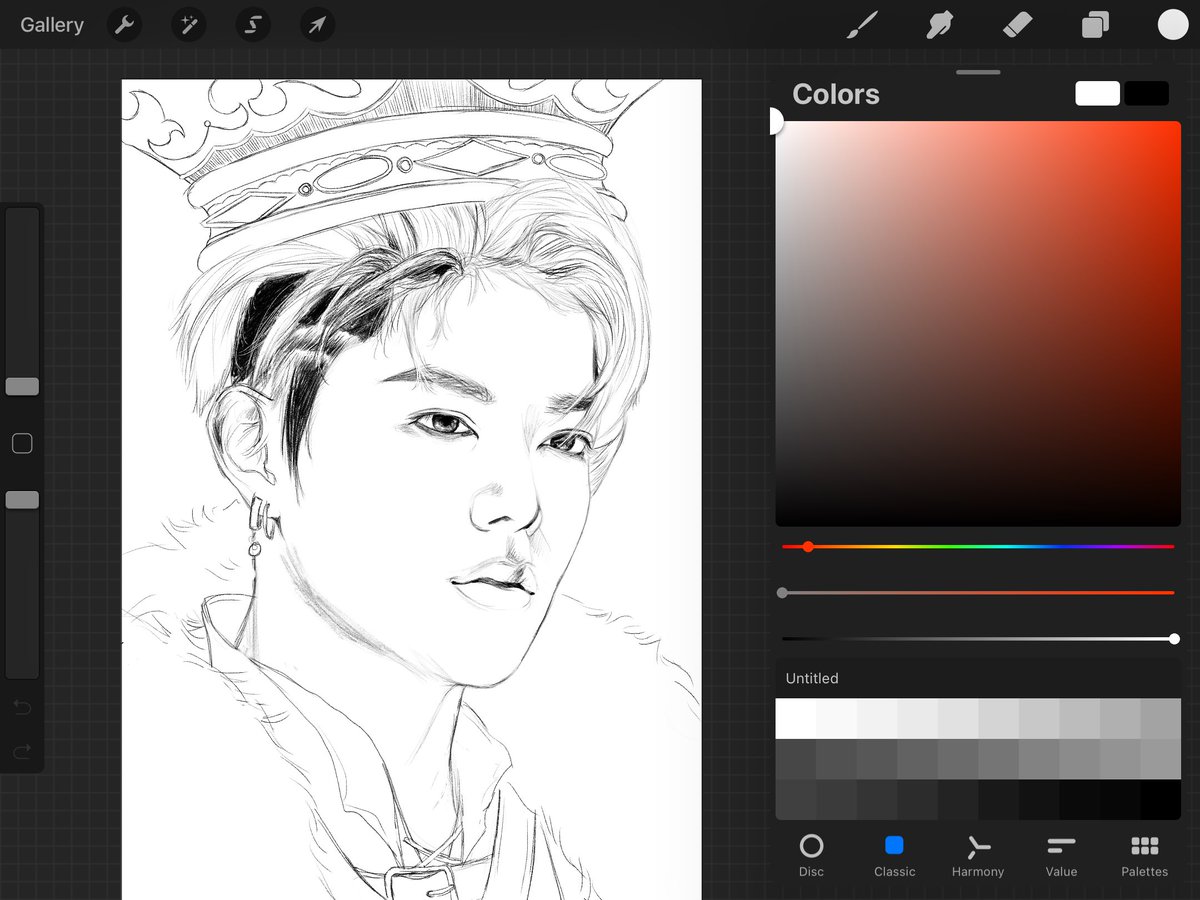Pick the pure white palette swatch
The image size is (1200, 900).
795,719
